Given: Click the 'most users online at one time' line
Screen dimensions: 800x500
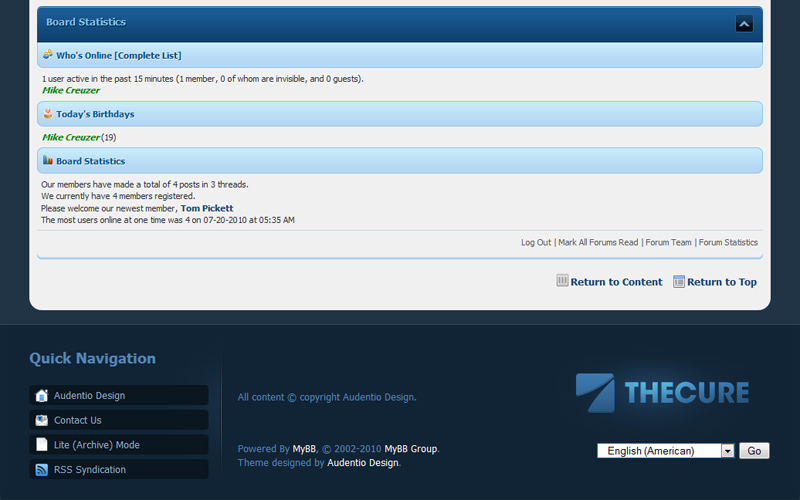Looking at the screenshot, I should 168,220.
